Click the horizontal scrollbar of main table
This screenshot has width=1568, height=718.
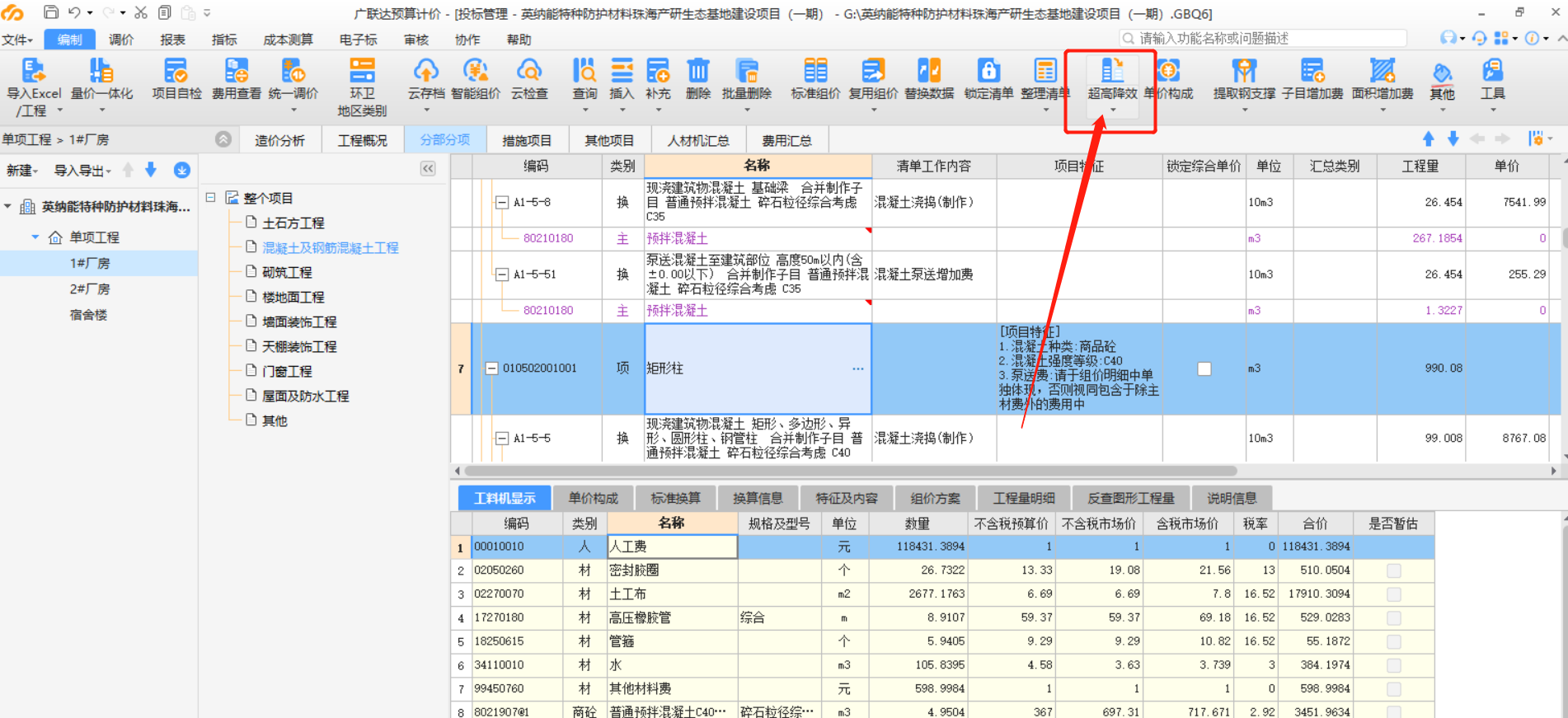[849, 471]
